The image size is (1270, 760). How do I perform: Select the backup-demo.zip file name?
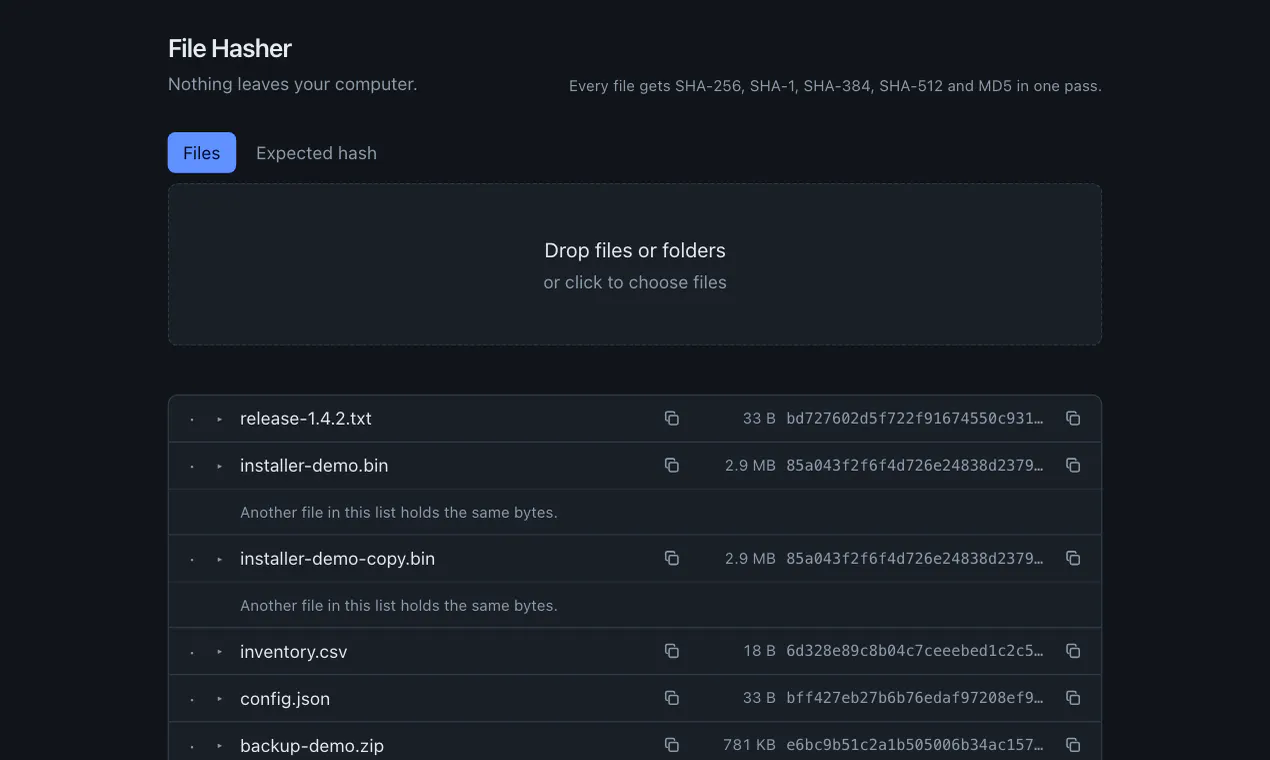click(312, 746)
